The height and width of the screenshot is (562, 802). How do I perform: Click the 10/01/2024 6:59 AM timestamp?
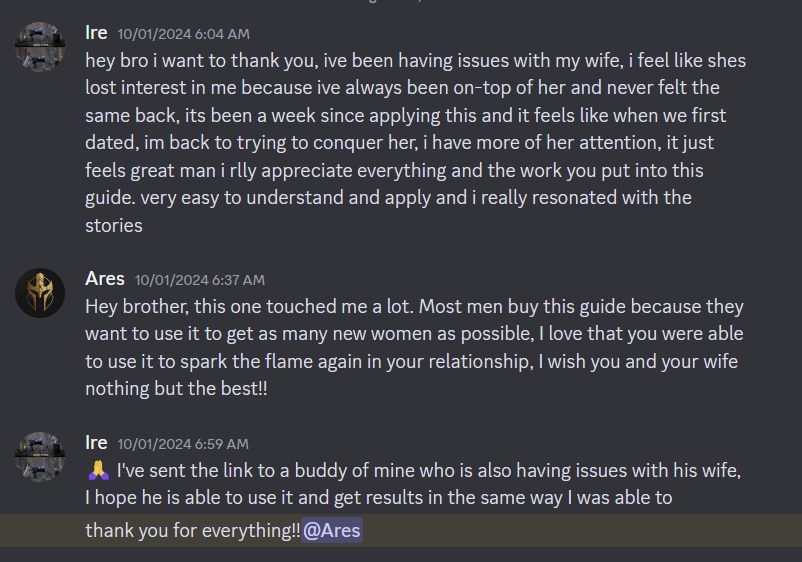(183, 444)
